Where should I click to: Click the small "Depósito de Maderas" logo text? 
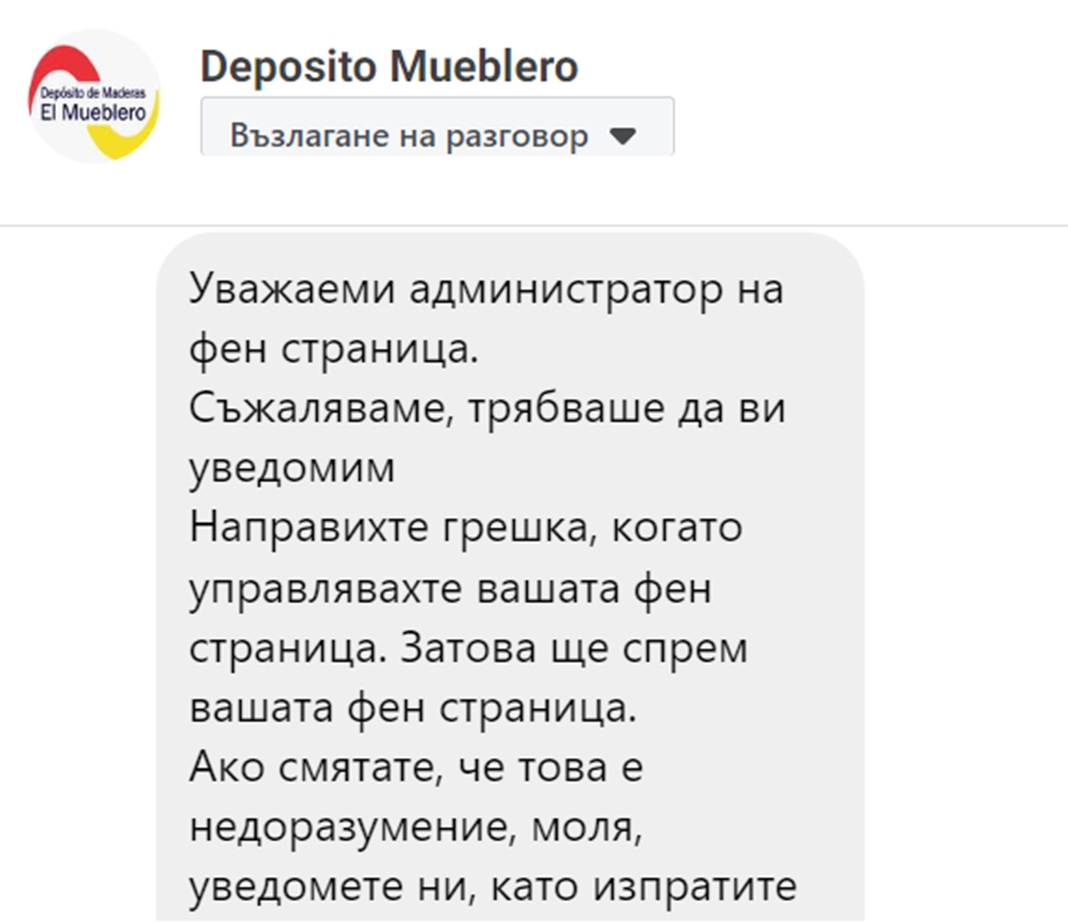coord(92,93)
